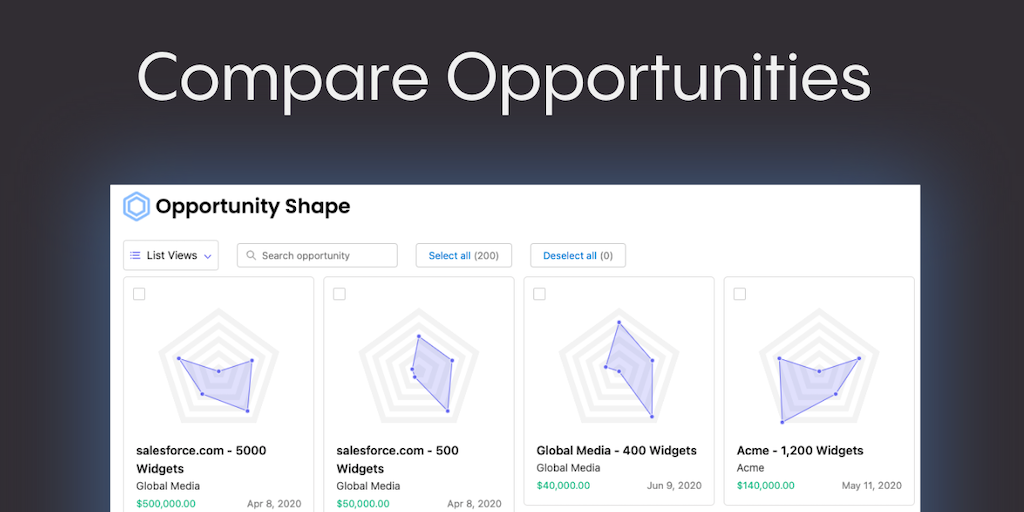
Task: Select the Global Media 400 Widgets checkbox
Action: (x=539, y=294)
